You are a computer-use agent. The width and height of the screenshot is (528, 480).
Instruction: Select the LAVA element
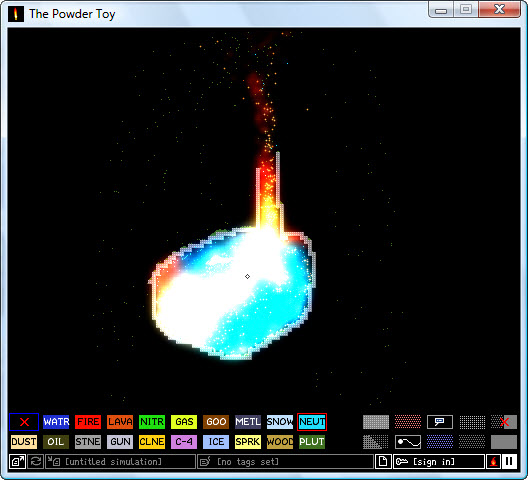[120, 422]
